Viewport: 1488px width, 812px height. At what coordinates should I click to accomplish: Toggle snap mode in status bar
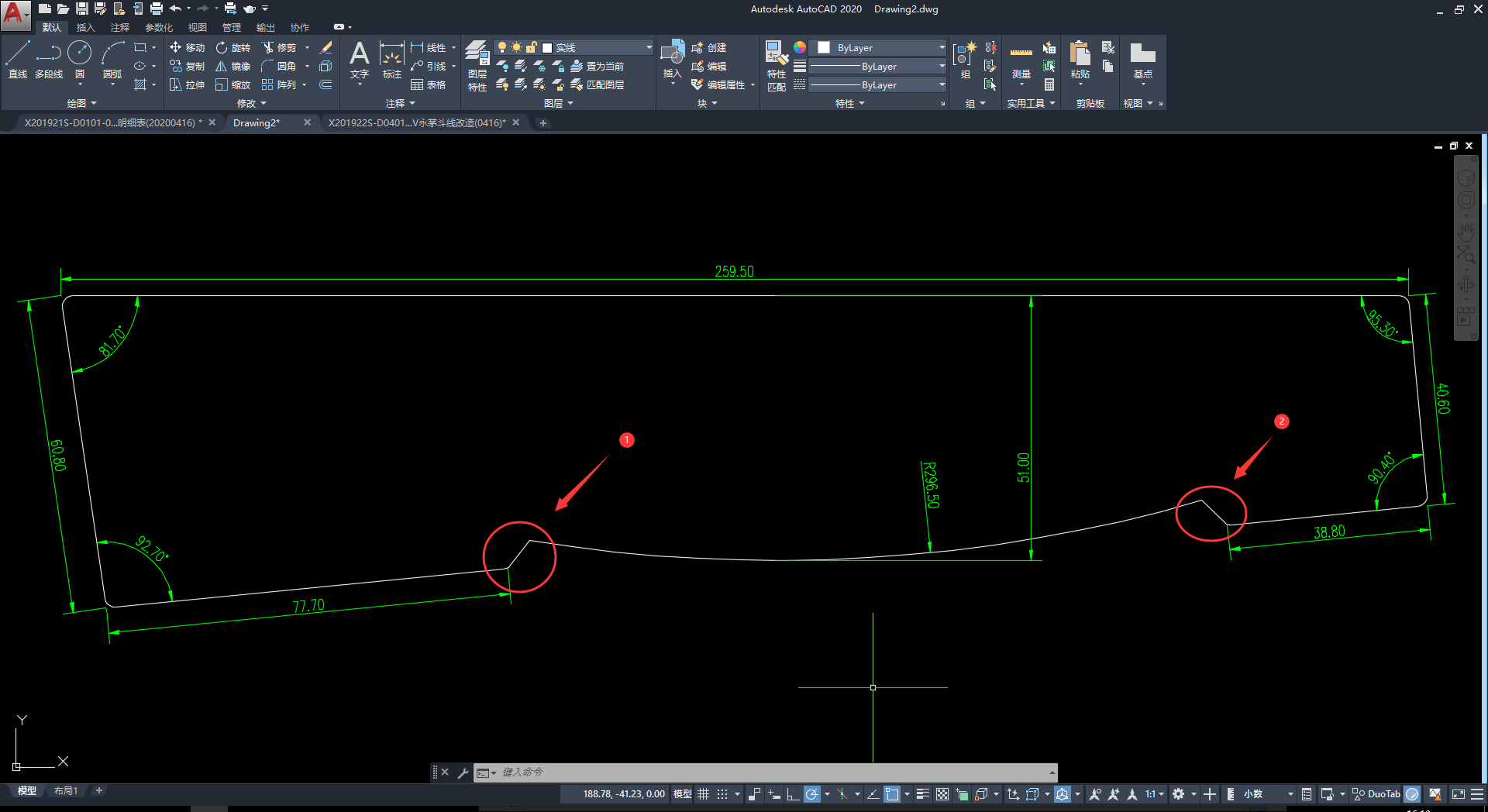(722, 793)
